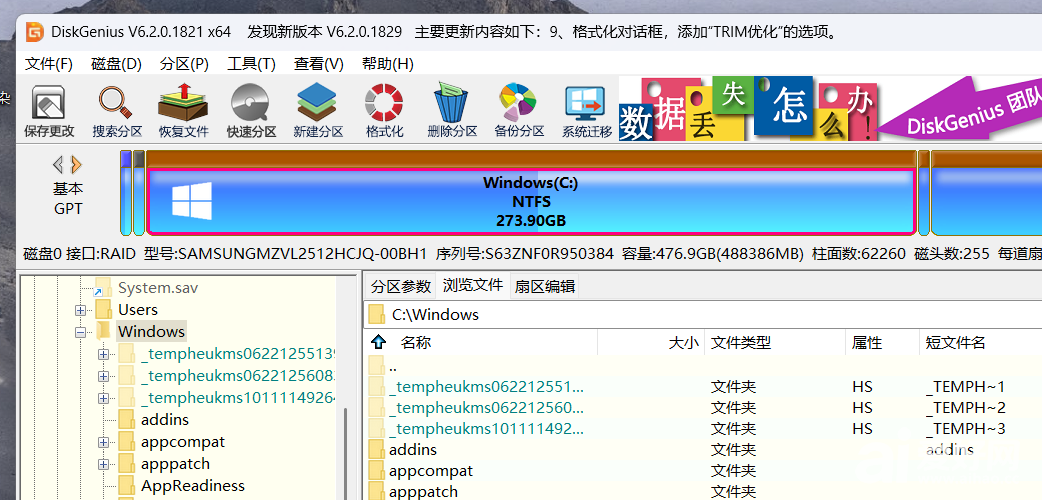Click the Windows logo on C: partition bar
The height and width of the screenshot is (500, 1042).
click(191, 201)
